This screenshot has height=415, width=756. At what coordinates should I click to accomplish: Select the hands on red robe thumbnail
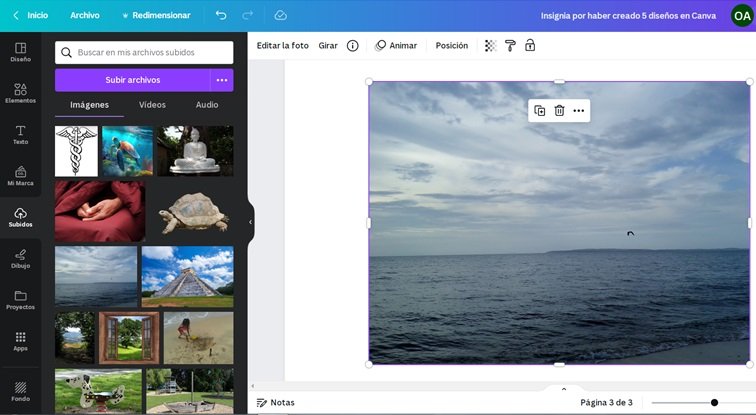coord(100,211)
